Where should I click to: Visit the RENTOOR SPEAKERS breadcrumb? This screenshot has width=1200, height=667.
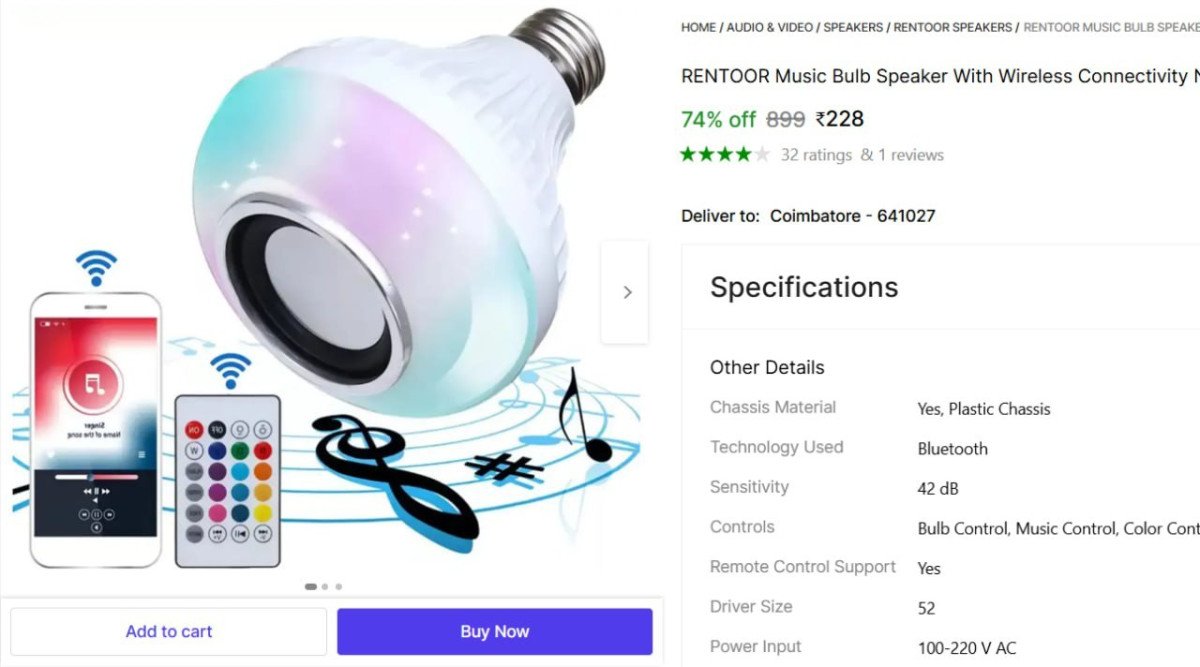point(951,27)
